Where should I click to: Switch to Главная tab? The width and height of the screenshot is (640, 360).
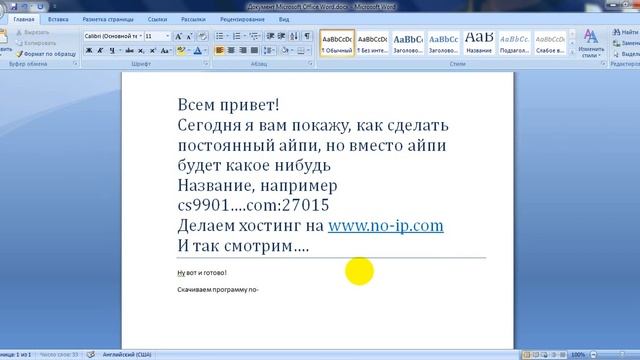tap(24, 19)
